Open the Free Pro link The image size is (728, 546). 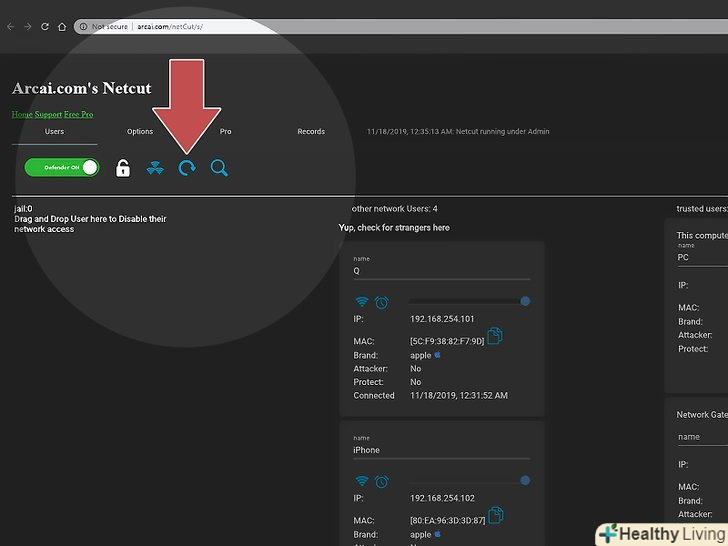pos(78,114)
